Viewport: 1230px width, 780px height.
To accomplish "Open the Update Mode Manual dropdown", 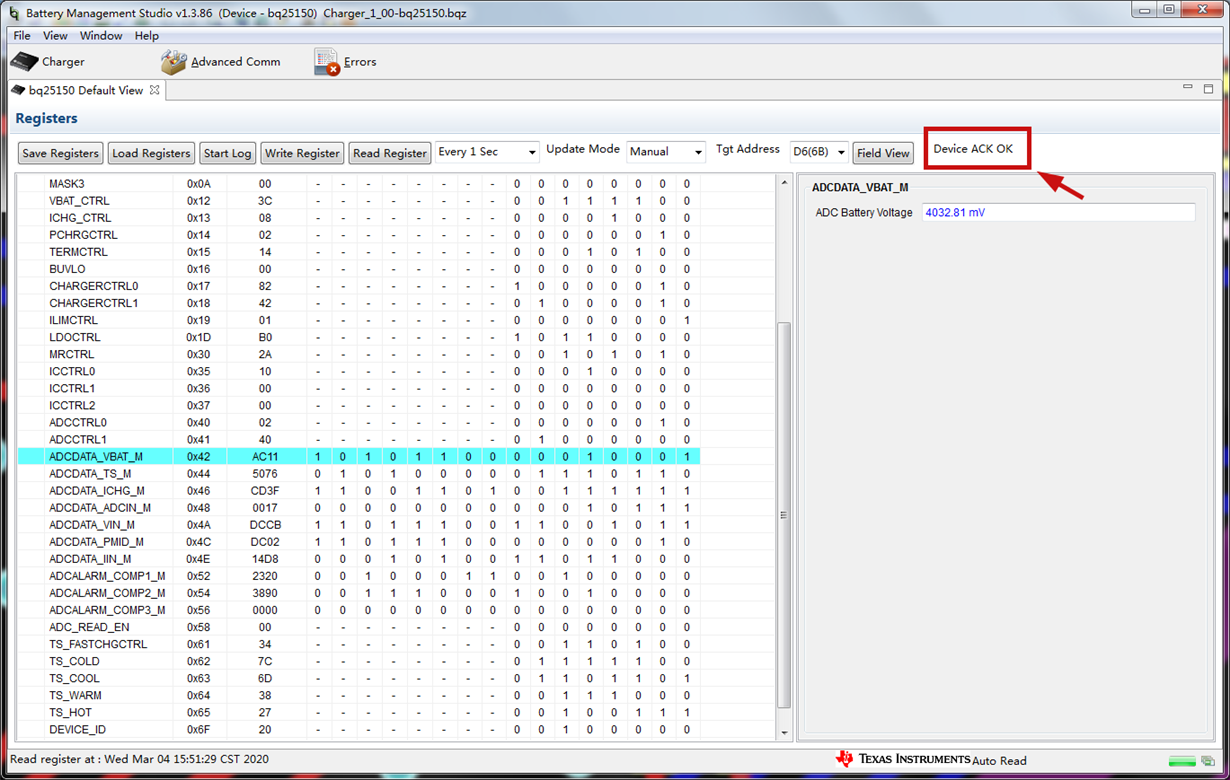I will pos(666,152).
